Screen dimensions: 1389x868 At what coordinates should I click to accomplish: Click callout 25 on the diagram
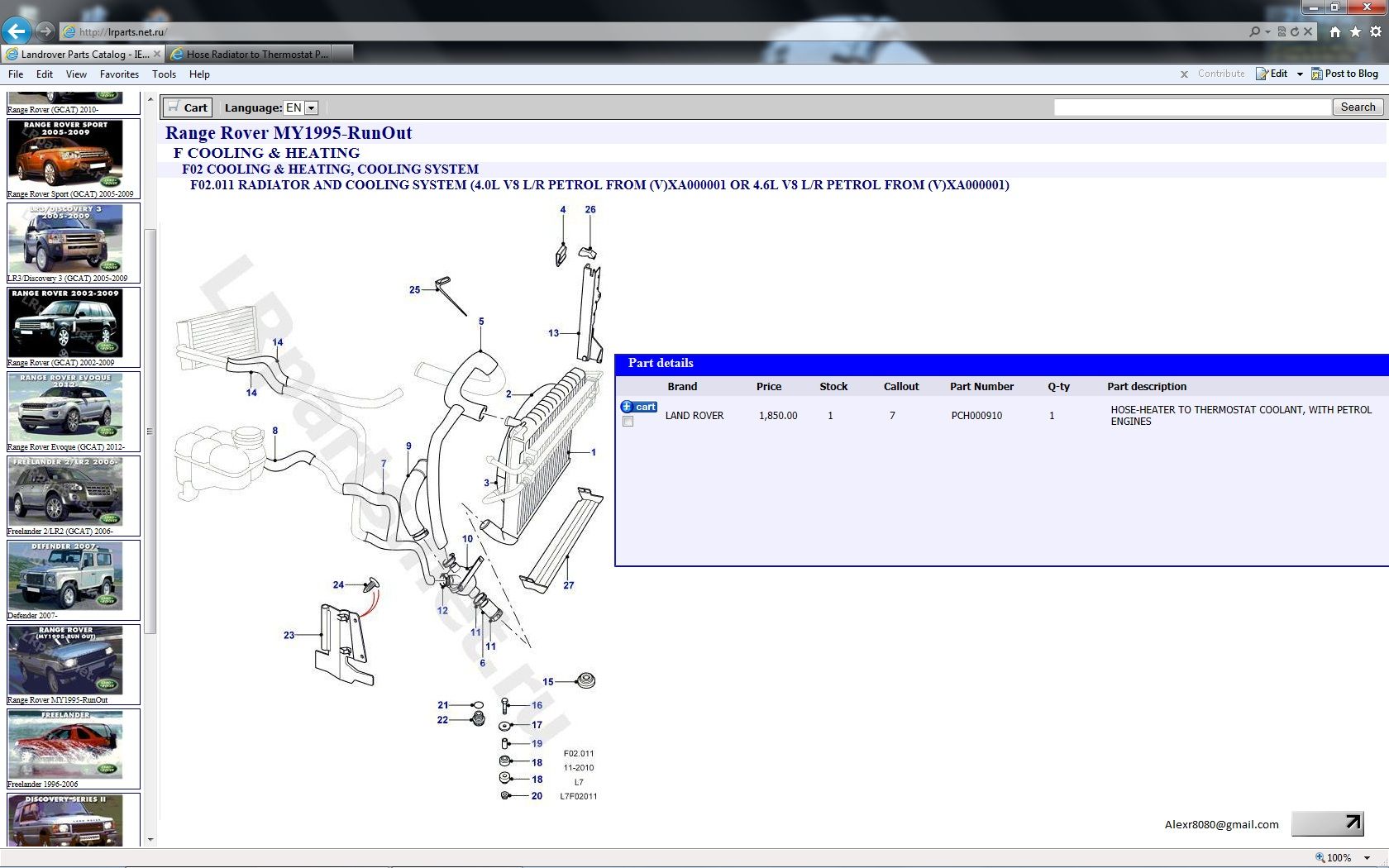[415, 290]
